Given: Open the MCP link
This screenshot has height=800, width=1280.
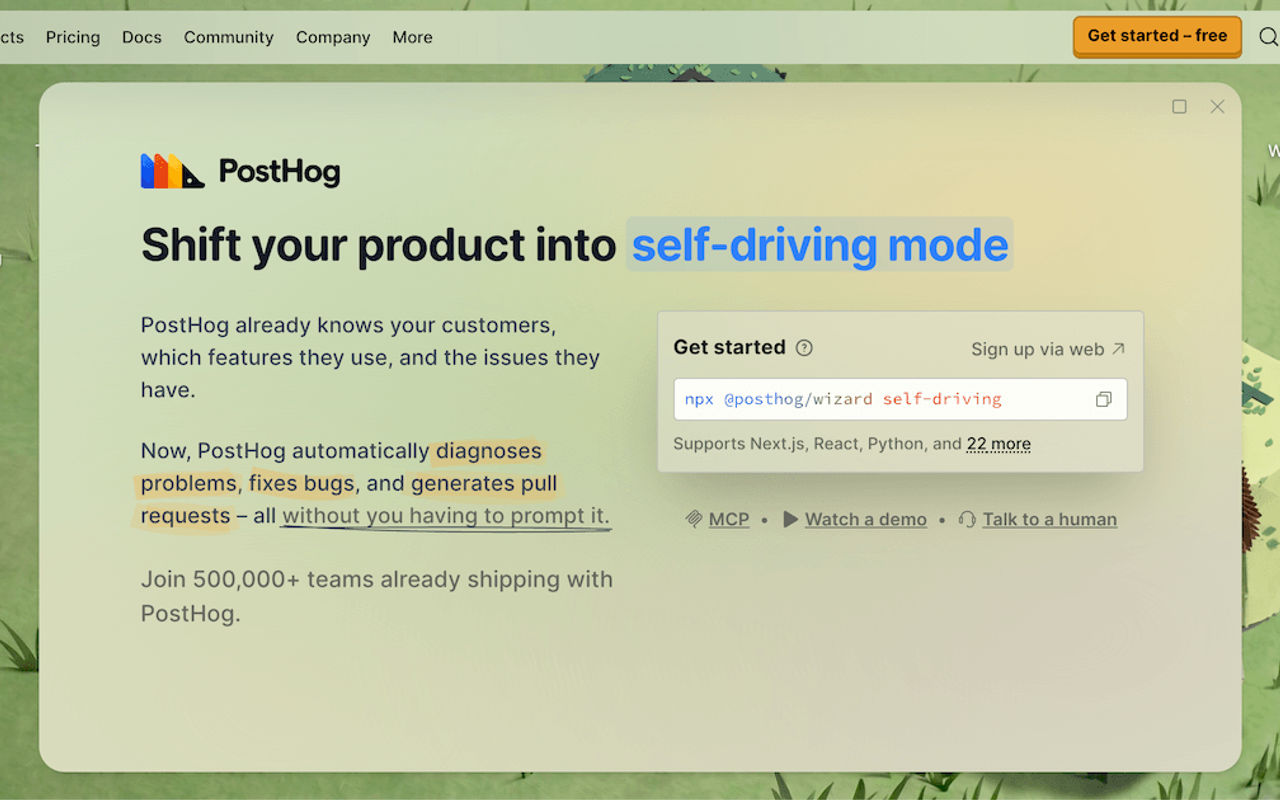Looking at the screenshot, I should (x=729, y=519).
